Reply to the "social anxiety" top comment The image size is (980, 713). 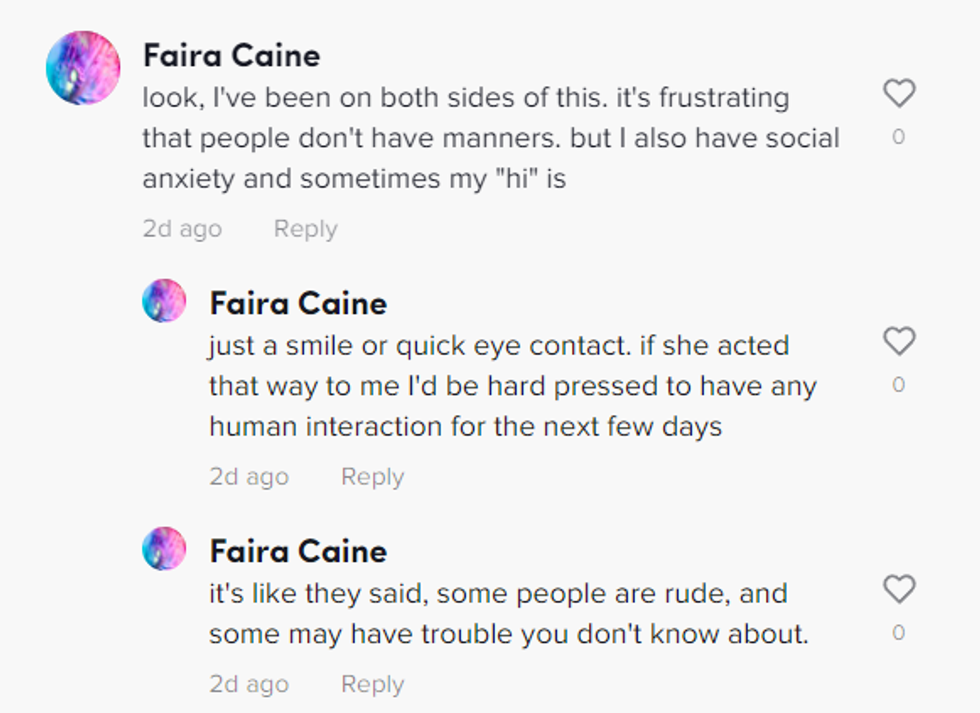tap(305, 229)
